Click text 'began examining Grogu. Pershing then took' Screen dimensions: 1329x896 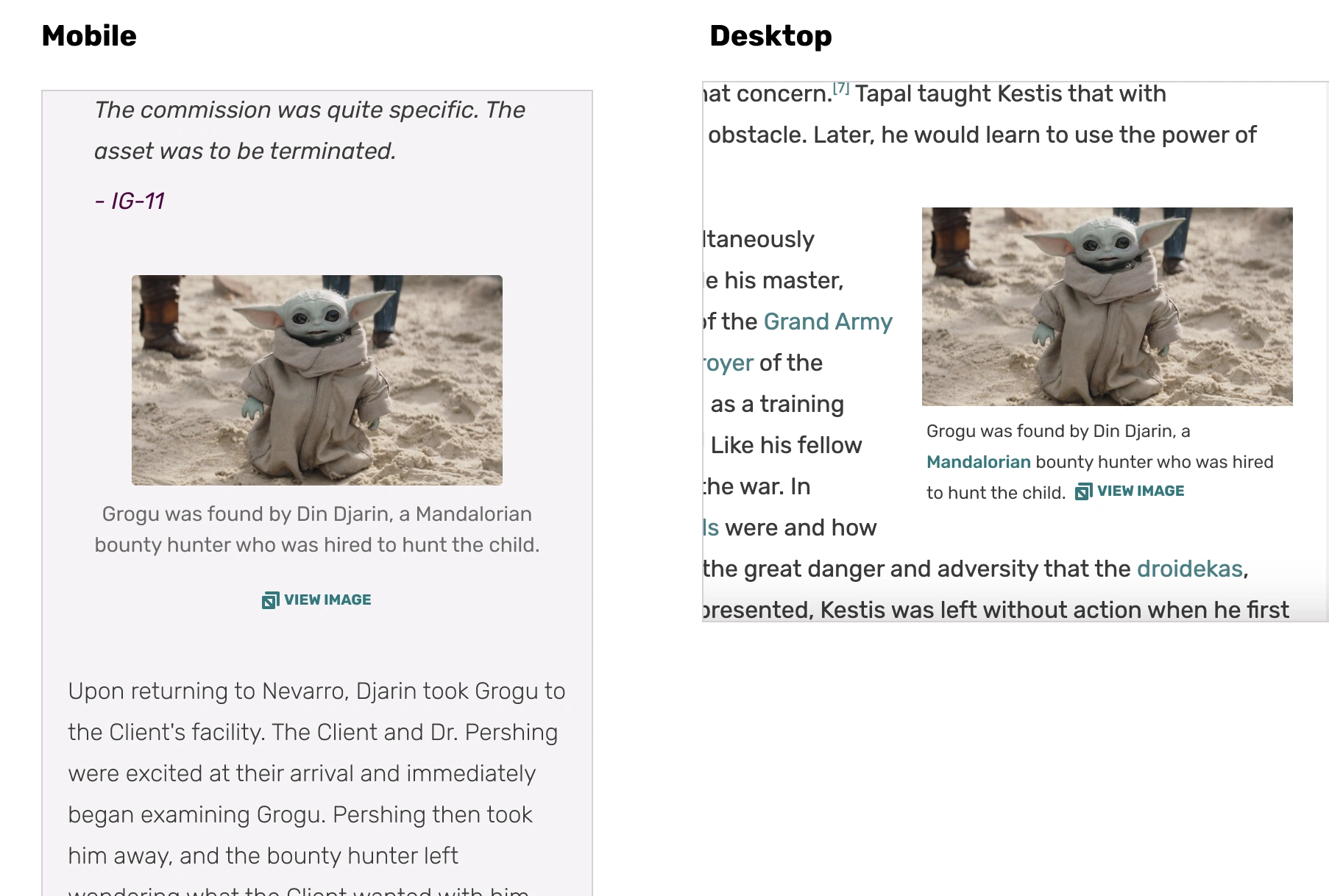(300, 814)
